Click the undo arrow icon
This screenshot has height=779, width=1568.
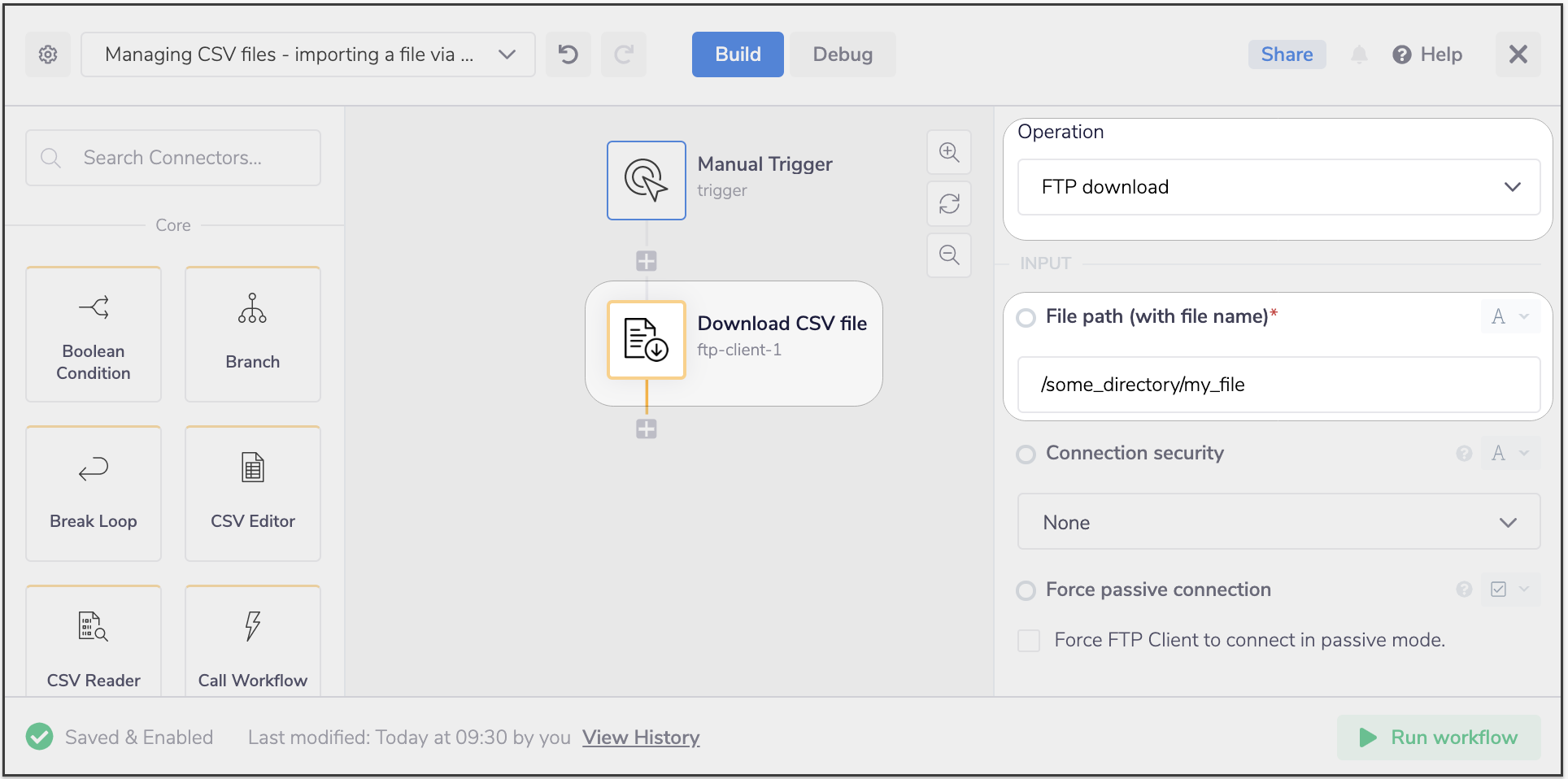click(x=568, y=54)
